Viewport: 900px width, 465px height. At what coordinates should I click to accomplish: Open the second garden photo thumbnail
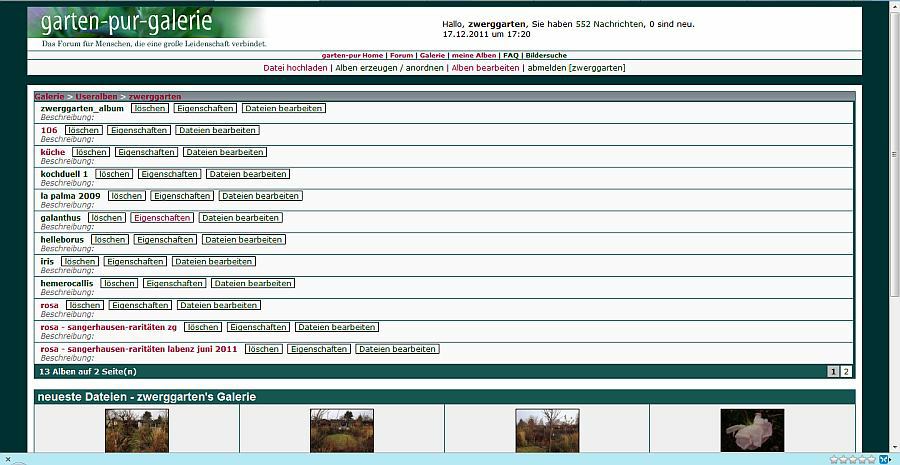[342, 430]
